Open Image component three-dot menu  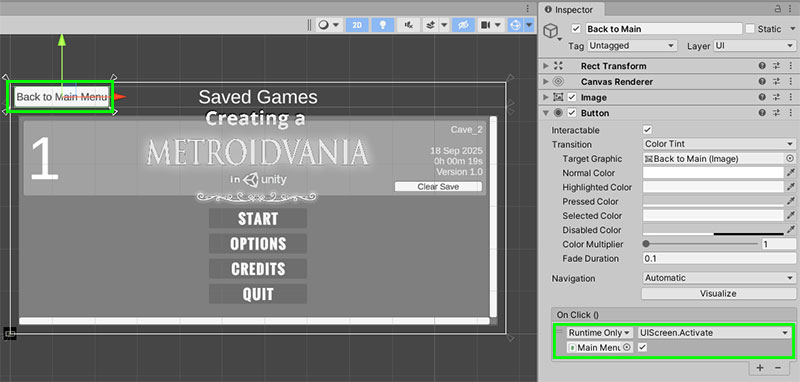[791, 97]
